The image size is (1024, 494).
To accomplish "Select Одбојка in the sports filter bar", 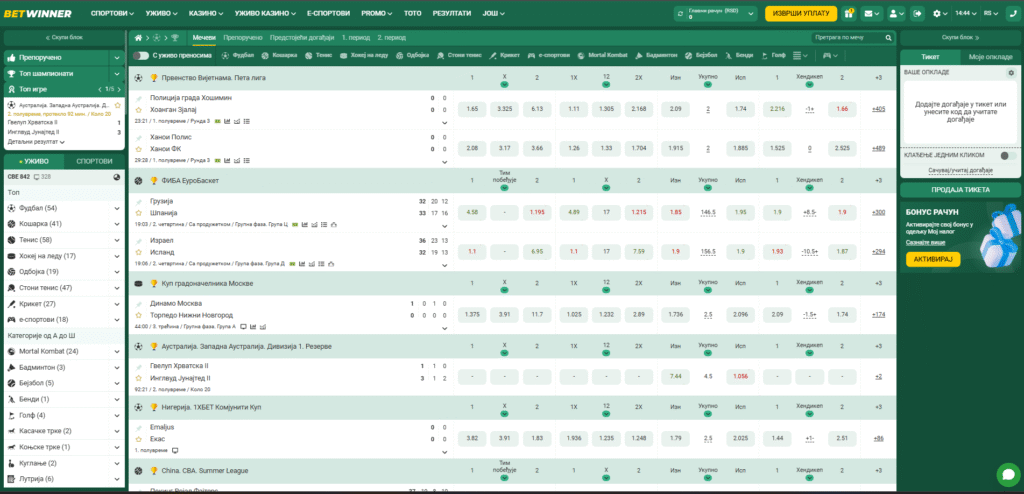I will coord(411,56).
